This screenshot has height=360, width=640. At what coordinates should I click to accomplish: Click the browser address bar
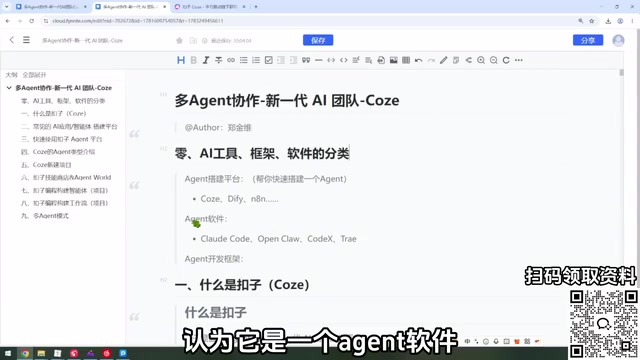point(310,21)
